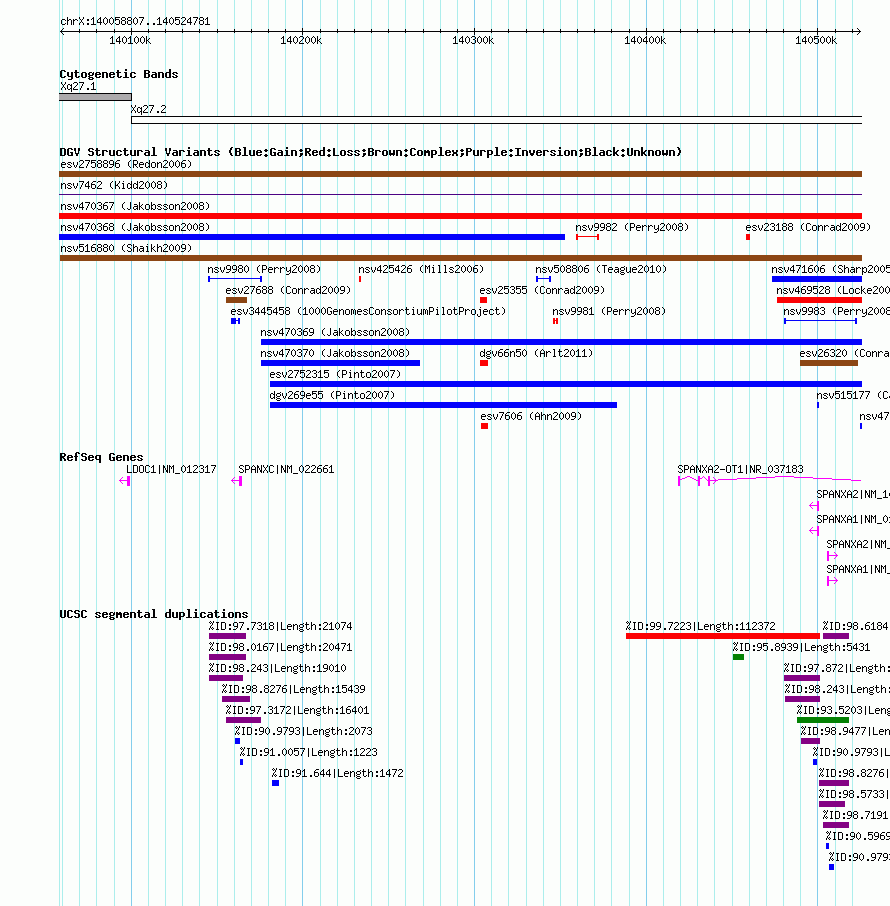Click the %ID:98.9477 duplication label
890x906 pixels.
point(845,731)
